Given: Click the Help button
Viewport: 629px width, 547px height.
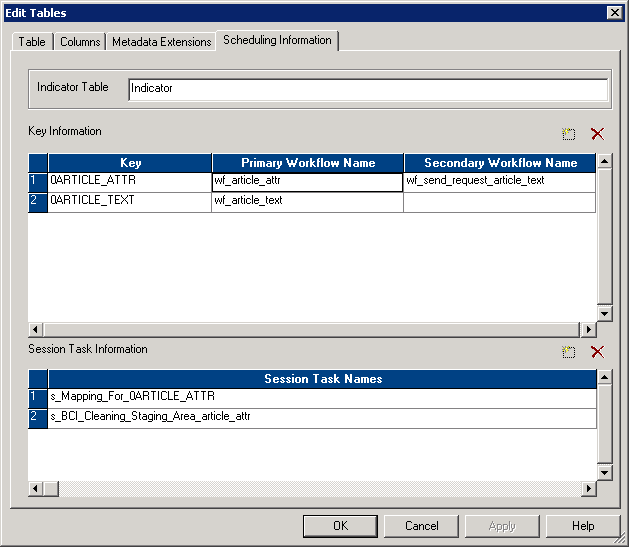Looking at the screenshot, I should tap(582, 526).
